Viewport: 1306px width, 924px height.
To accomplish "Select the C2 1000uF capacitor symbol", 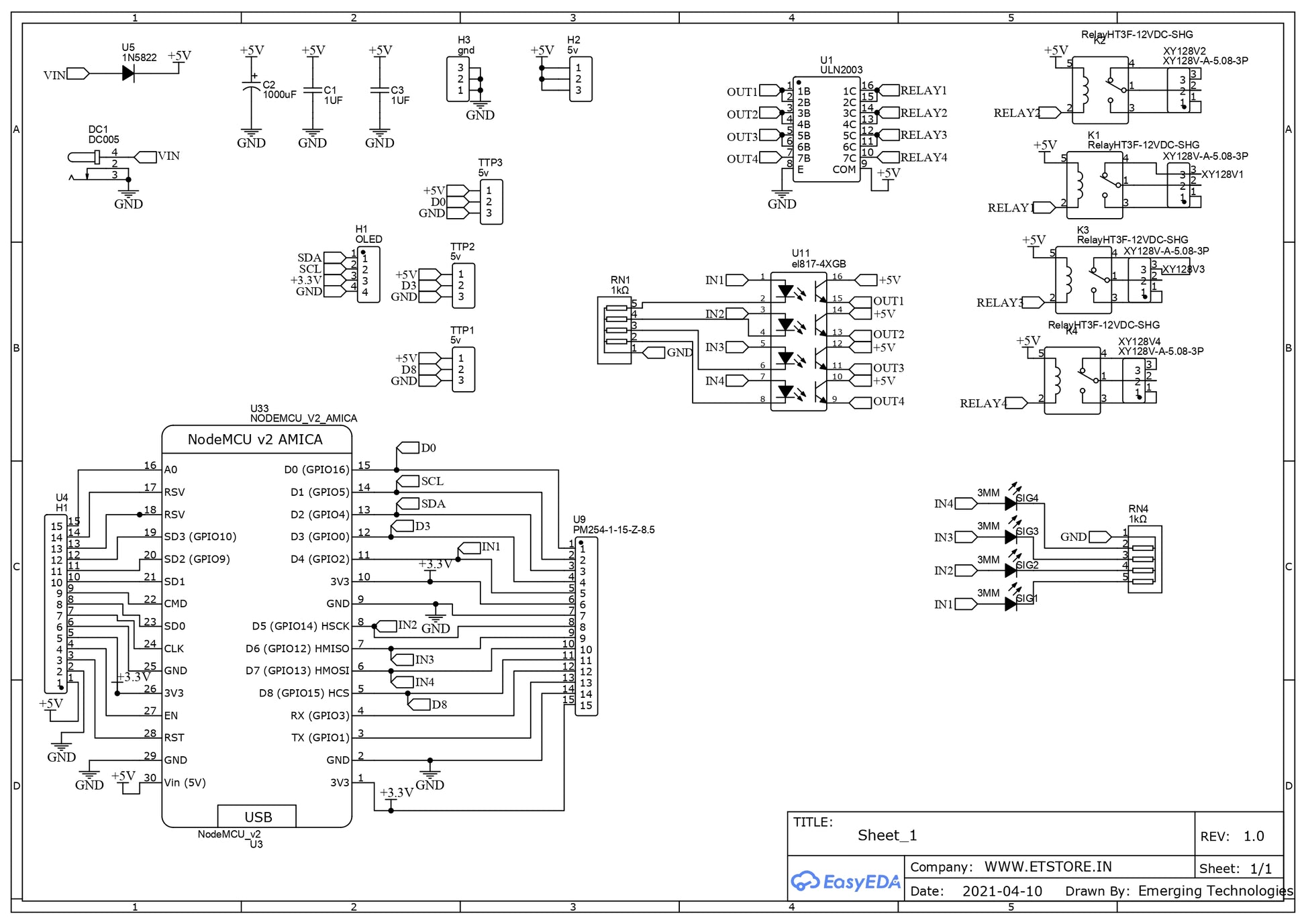I will [251, 87].
